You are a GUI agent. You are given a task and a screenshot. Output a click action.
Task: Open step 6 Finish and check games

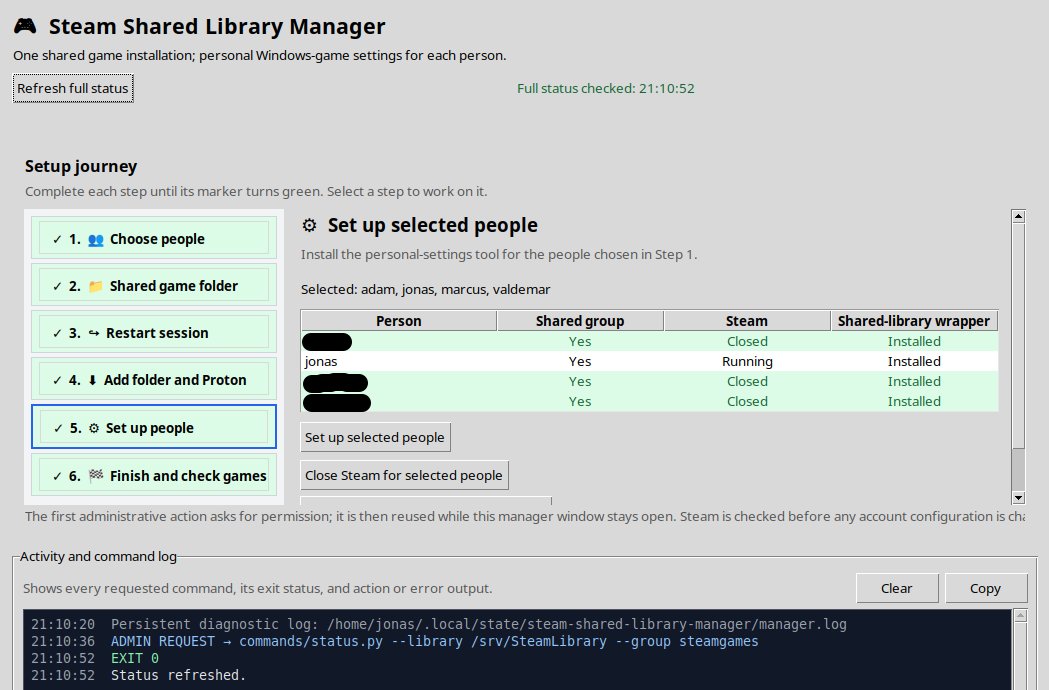pos(154,476)
